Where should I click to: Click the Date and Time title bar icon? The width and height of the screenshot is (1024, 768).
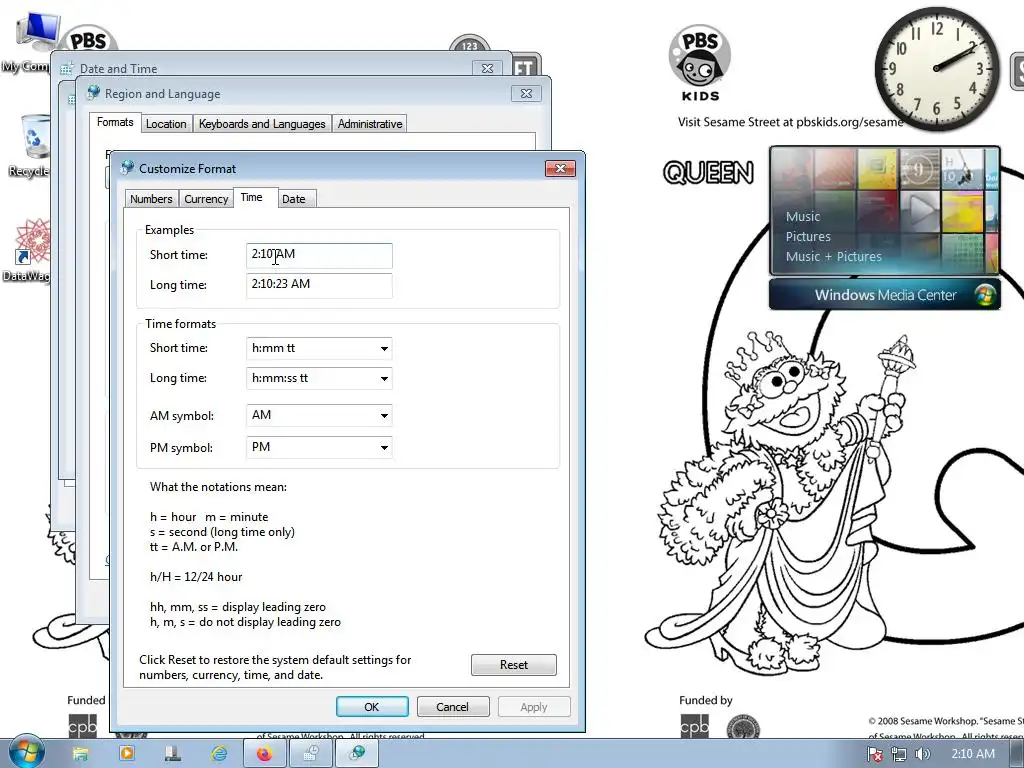point(67,69)
